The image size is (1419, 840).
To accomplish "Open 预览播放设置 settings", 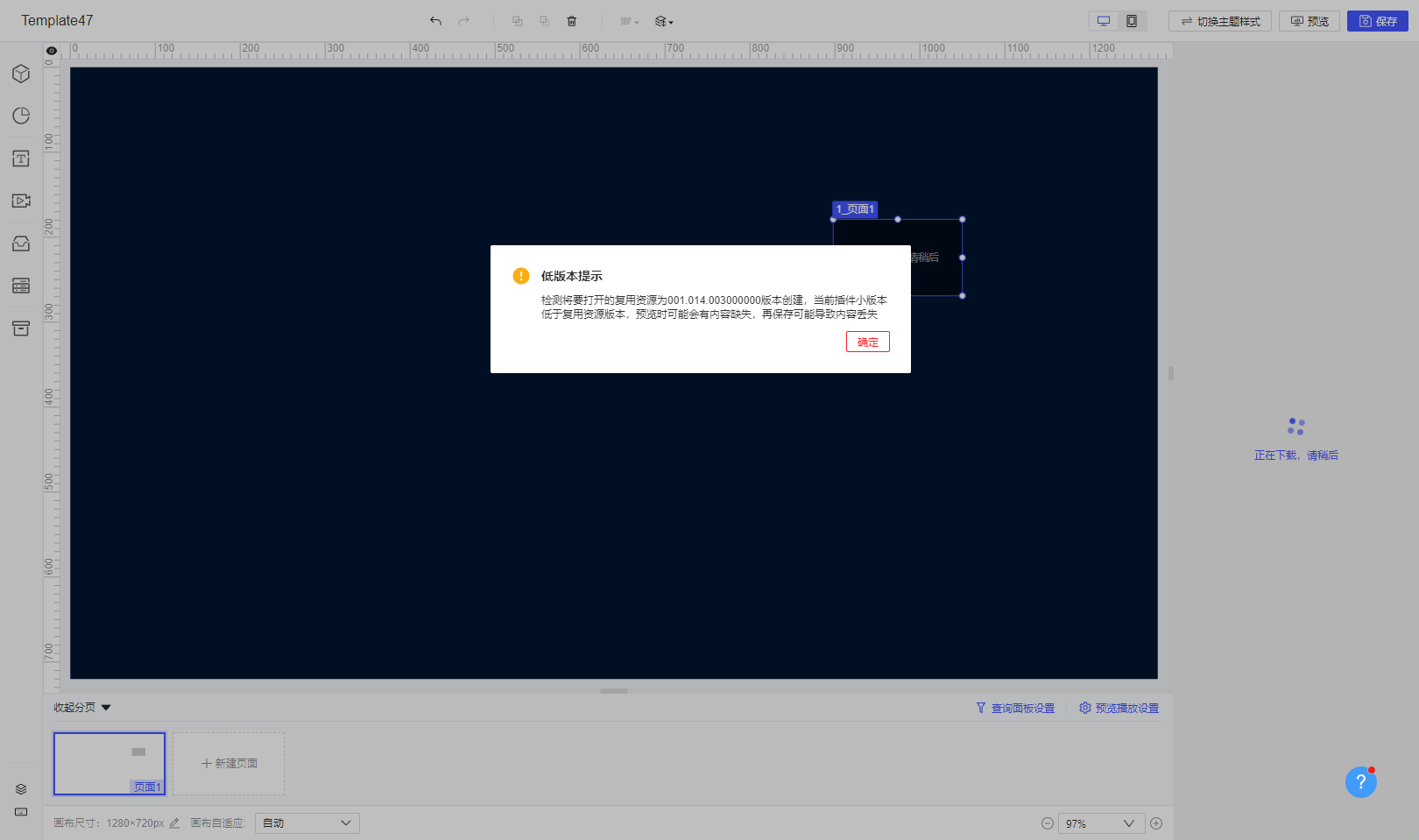I will pos(1119,708).
